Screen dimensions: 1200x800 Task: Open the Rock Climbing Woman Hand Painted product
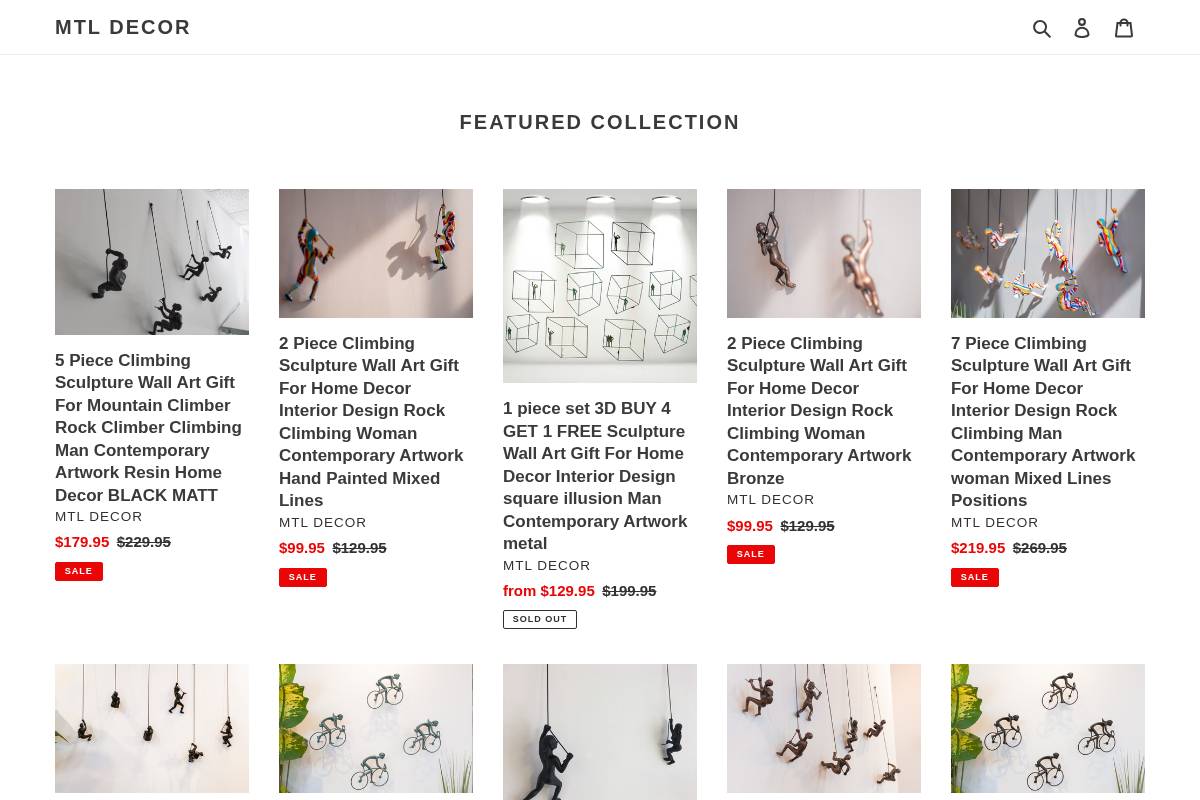(371, 421)
